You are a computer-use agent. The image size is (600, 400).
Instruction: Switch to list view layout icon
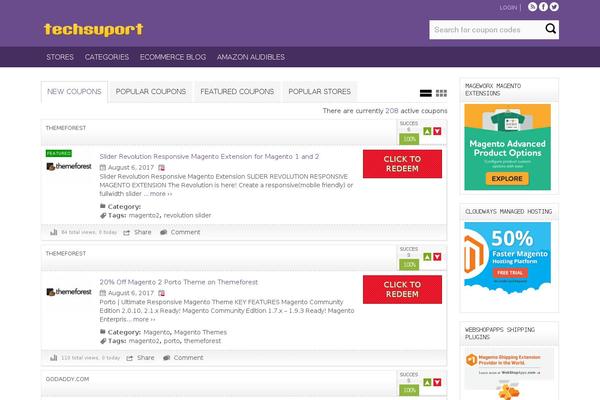426,93
